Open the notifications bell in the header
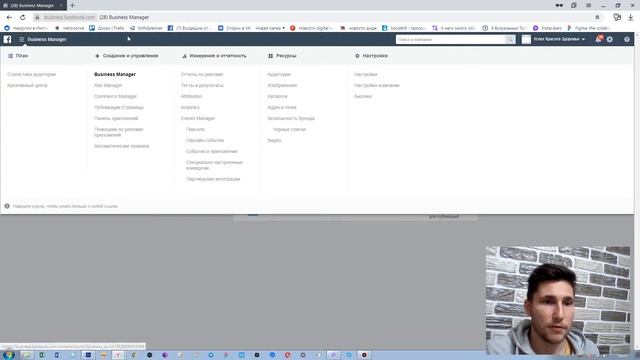 pyautogui.click(x=598, y=39)
